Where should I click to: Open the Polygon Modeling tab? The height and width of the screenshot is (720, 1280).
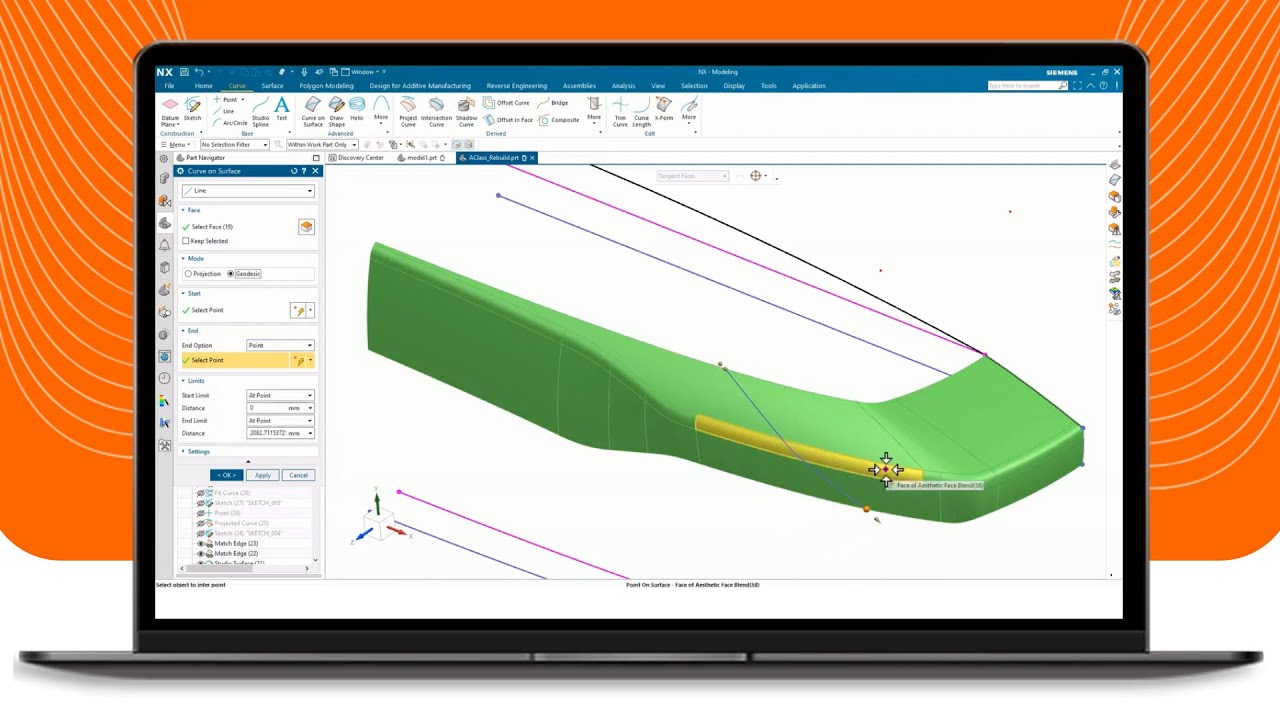click(326, 86)
